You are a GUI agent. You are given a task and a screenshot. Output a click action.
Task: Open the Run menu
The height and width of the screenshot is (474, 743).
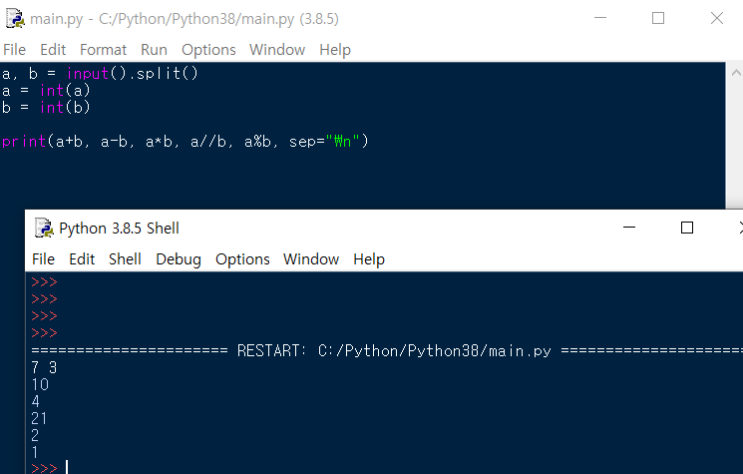(154, 50)
